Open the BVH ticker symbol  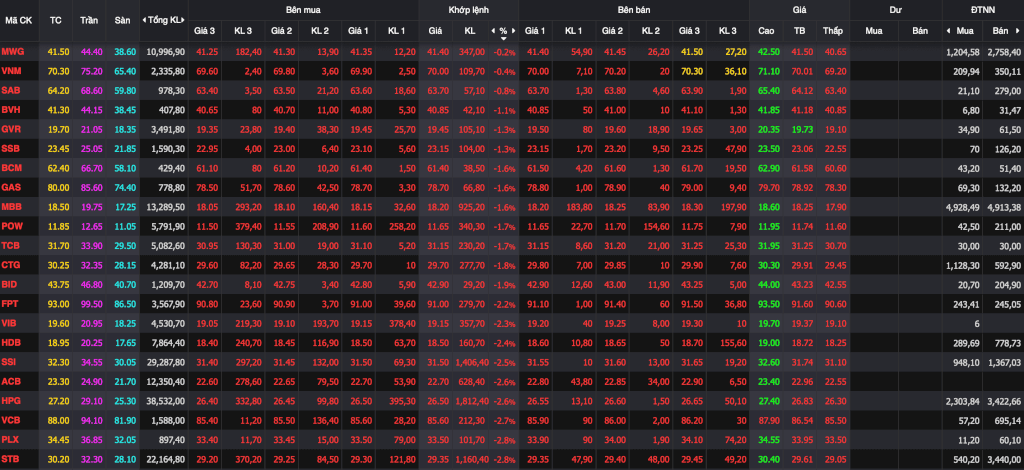(x=11, y=110)
